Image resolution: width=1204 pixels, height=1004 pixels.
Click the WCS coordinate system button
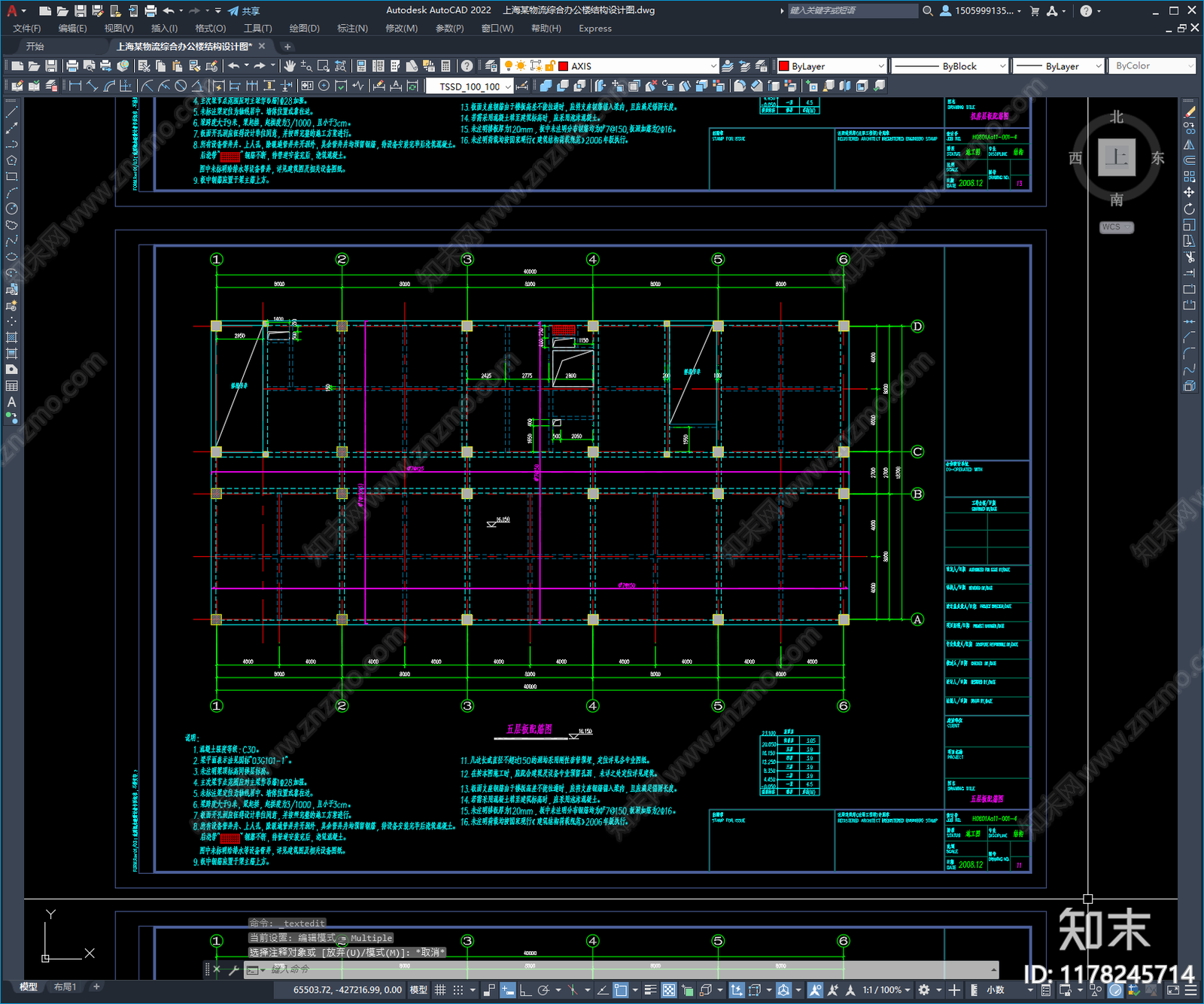1117,227
